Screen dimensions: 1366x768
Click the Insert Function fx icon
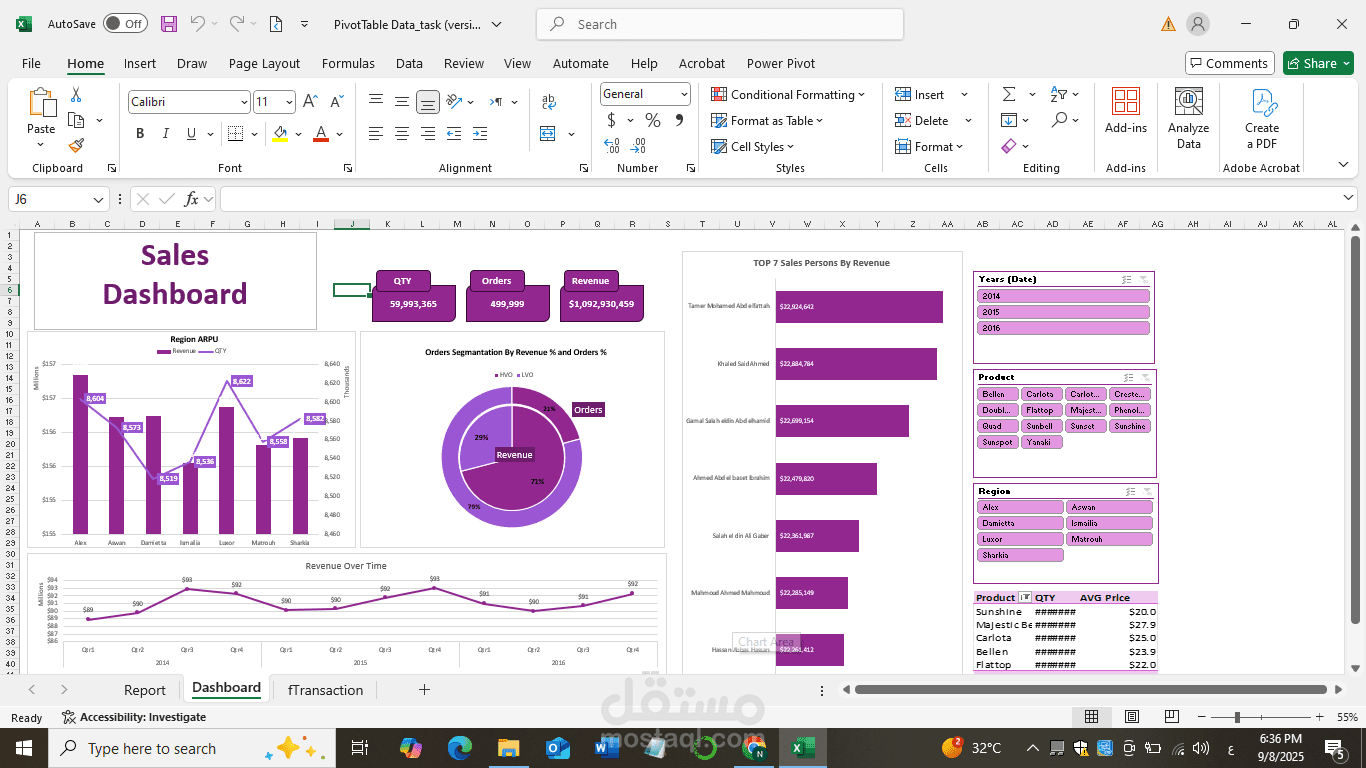[x=191, y=199]
